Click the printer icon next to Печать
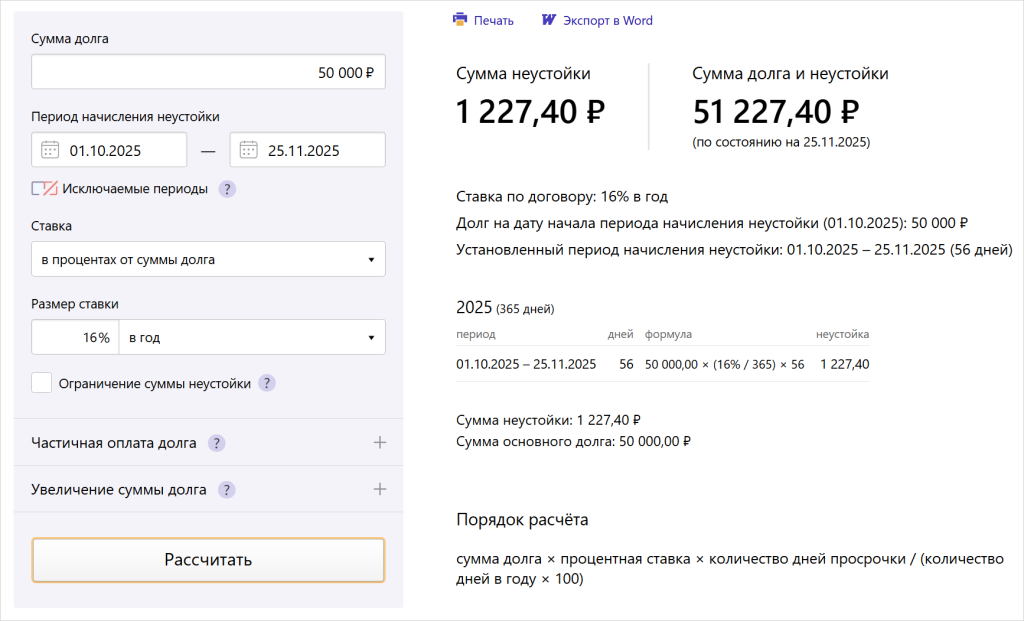 click(460, 20)
